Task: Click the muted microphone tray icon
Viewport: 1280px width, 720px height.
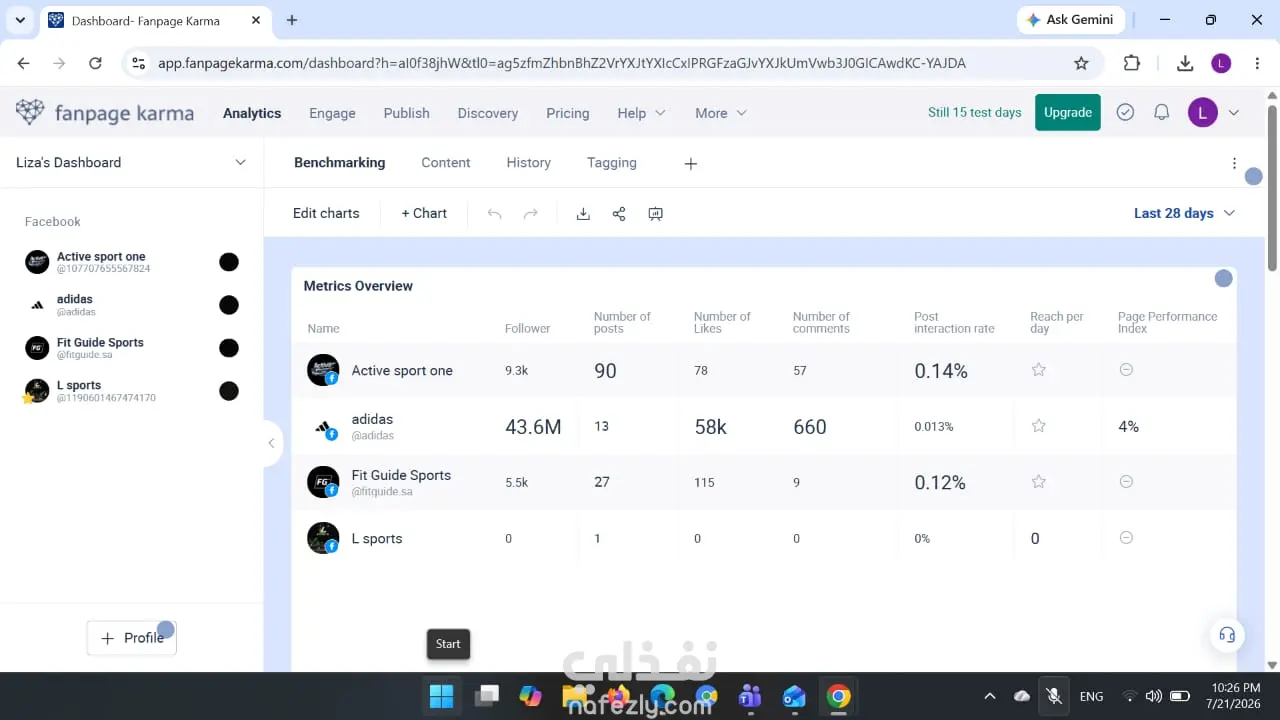Action: coord(1053,696)
